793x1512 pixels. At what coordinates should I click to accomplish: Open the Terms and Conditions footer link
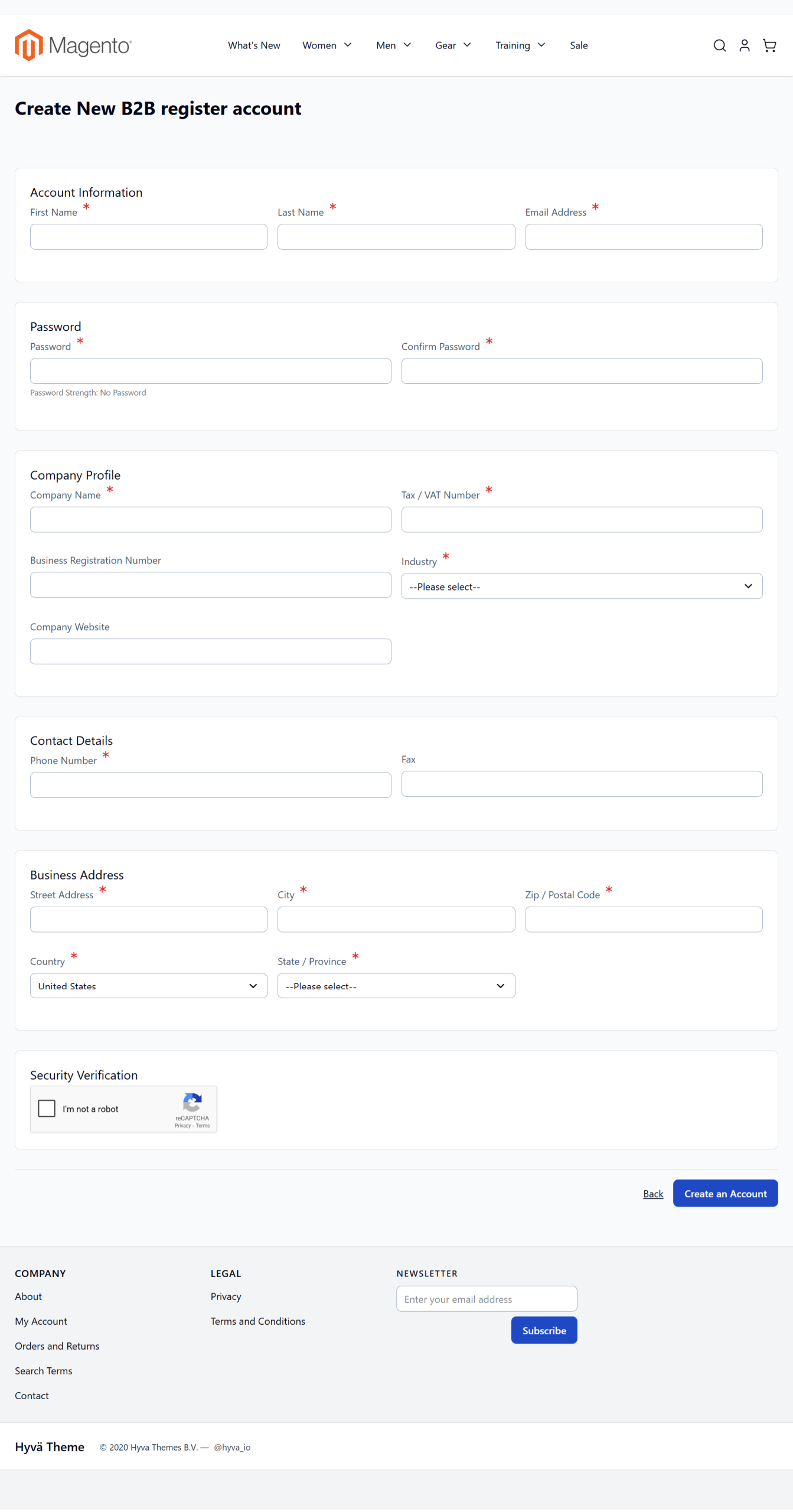[x=257, y=1321]
